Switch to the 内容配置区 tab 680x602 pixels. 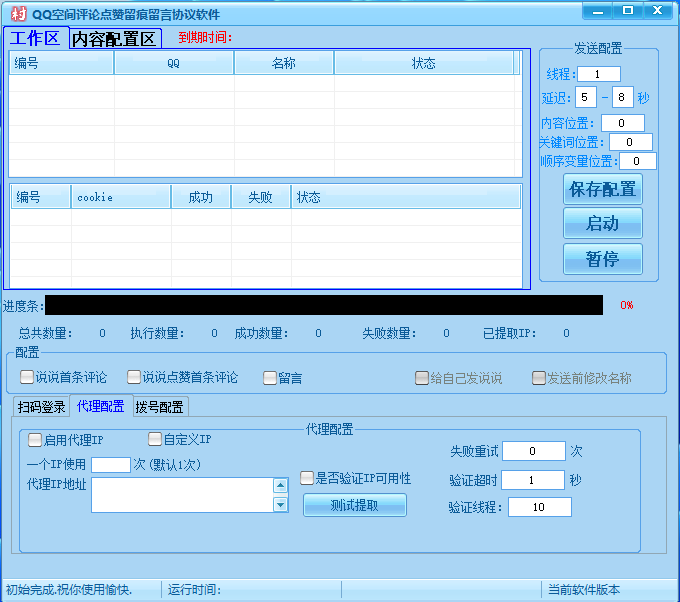click(x=115, y=39)
